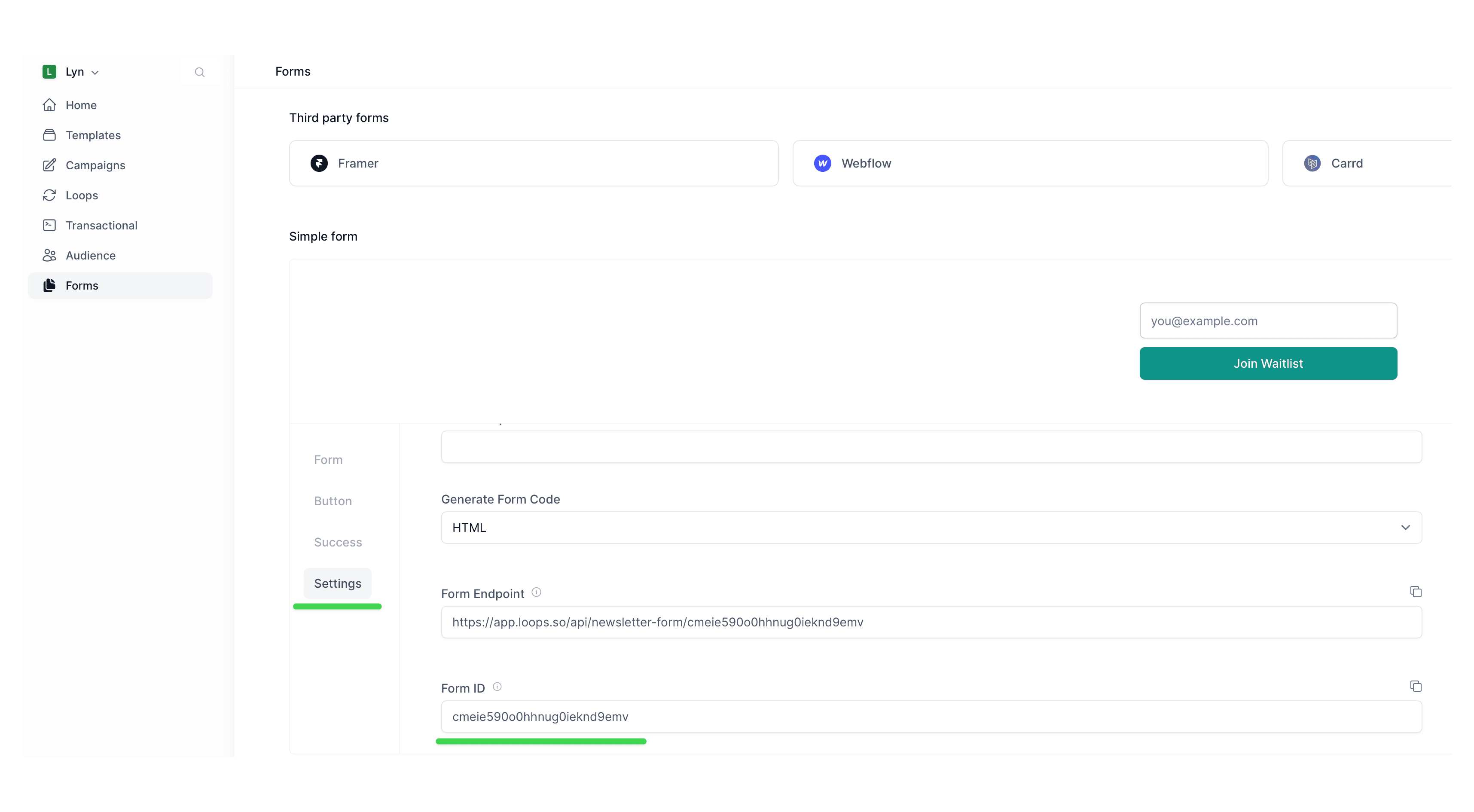
Task: Expand the Generate Form Code chevron
Action: [1406, 527]
